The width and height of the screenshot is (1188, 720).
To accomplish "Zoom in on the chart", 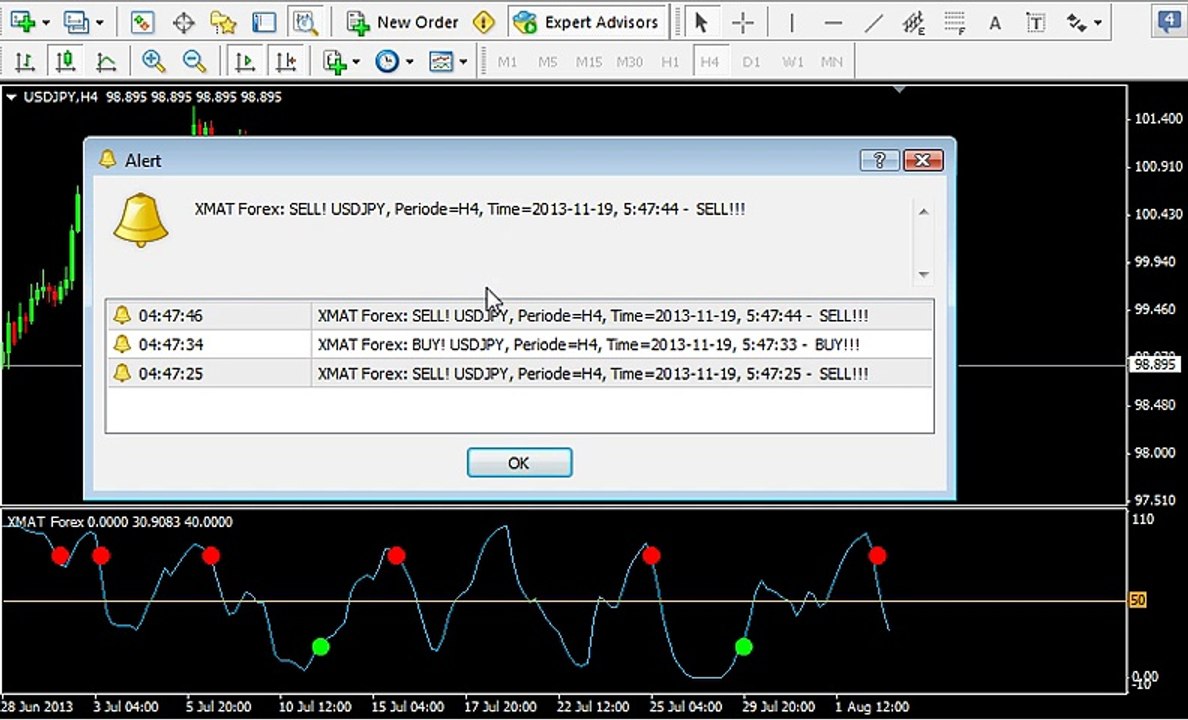I will (x=154, y=62).
